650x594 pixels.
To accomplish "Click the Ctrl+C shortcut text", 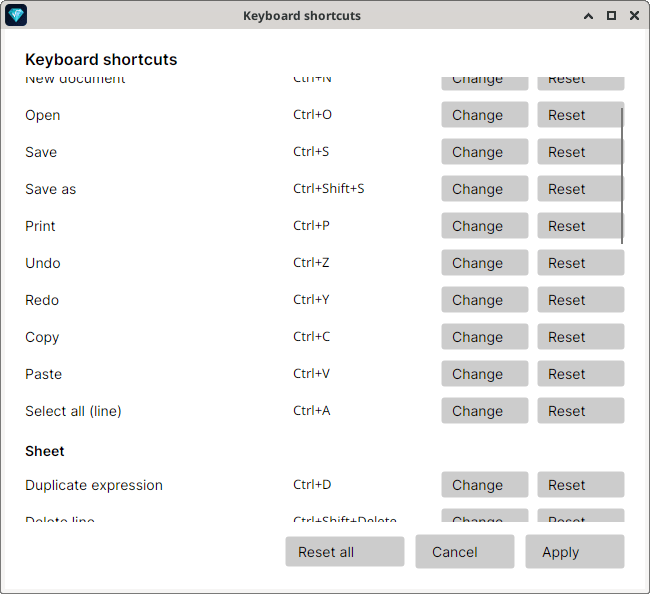I will [x=311, y=337].
